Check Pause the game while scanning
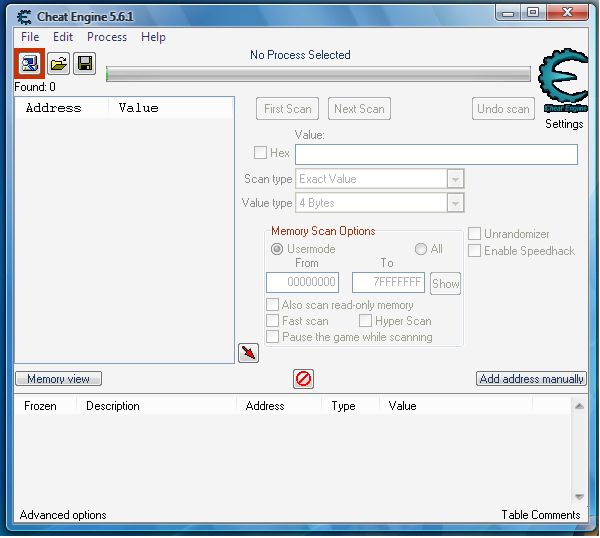Viewport: 600px width, 538px height. [272, 337]
